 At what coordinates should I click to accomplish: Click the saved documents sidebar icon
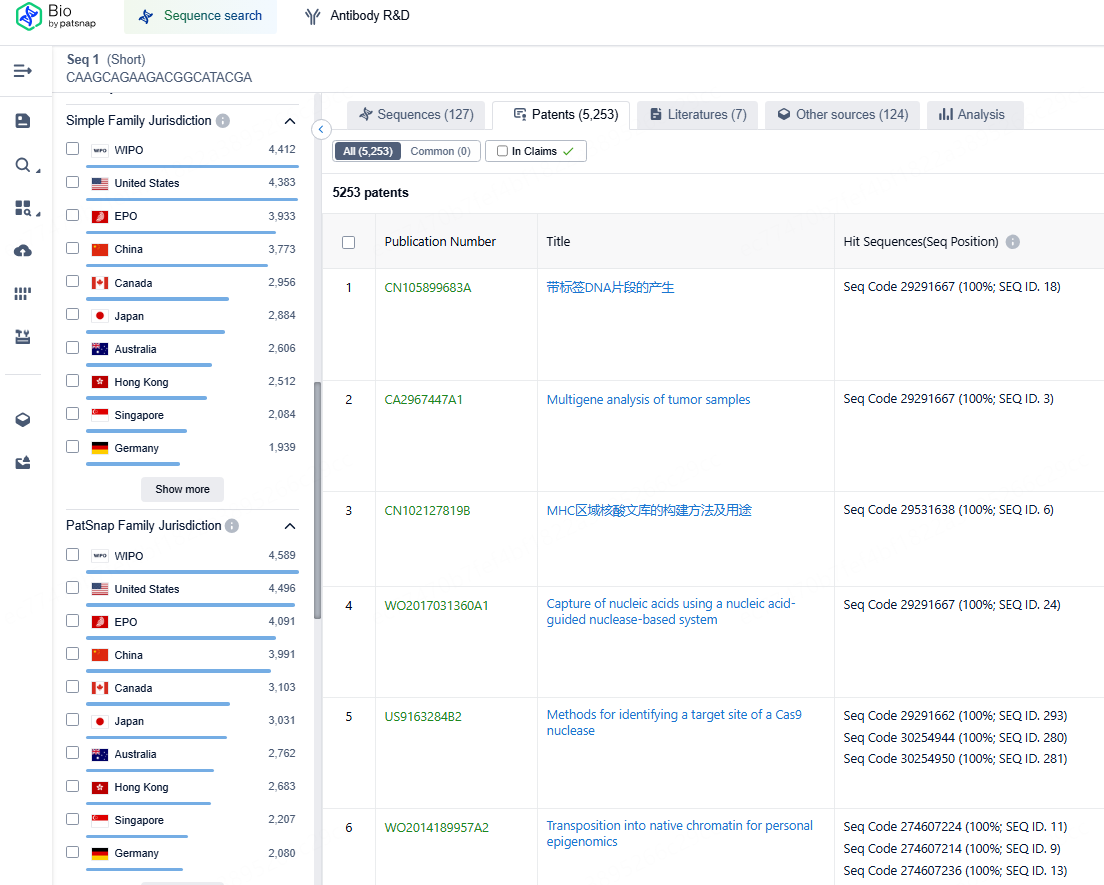point(22,121)
